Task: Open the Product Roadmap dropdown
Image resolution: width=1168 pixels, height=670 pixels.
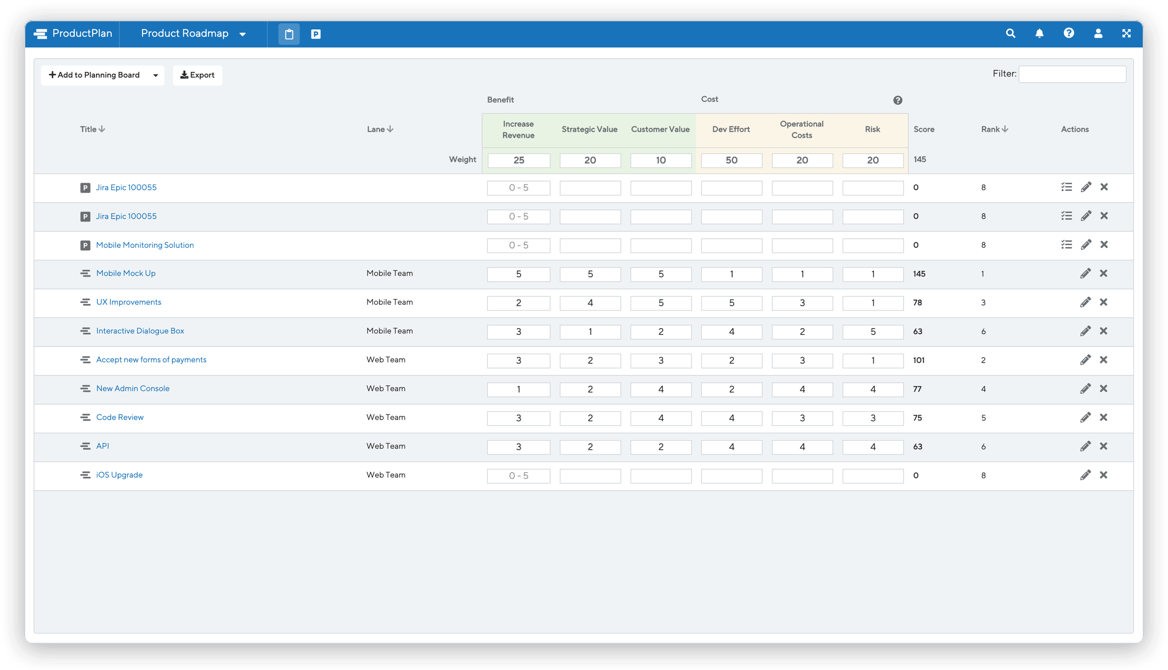Action: point(193,34)
